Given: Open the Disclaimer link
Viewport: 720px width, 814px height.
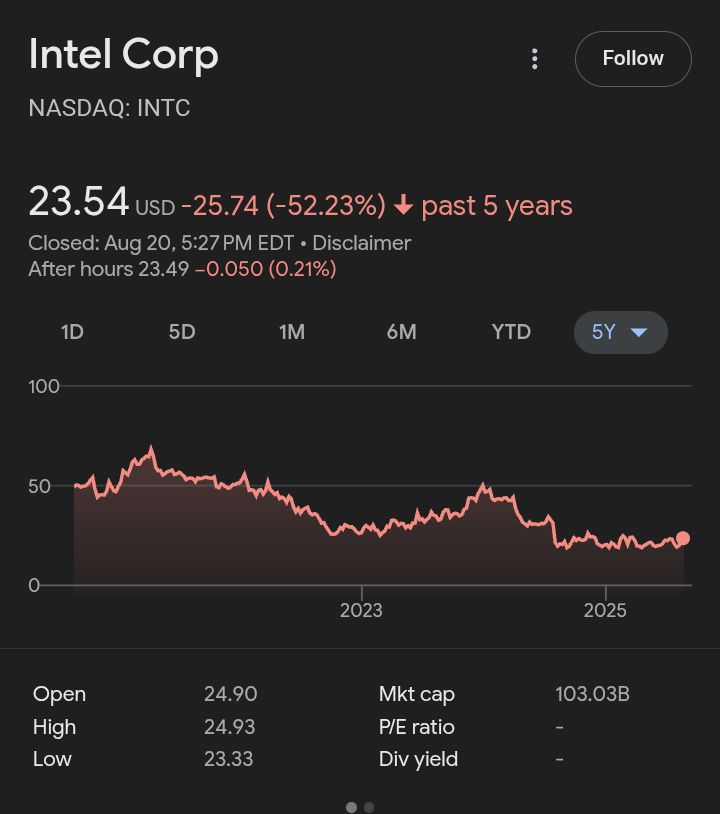Looking at the screenshot, I should (x=362, y=243).
